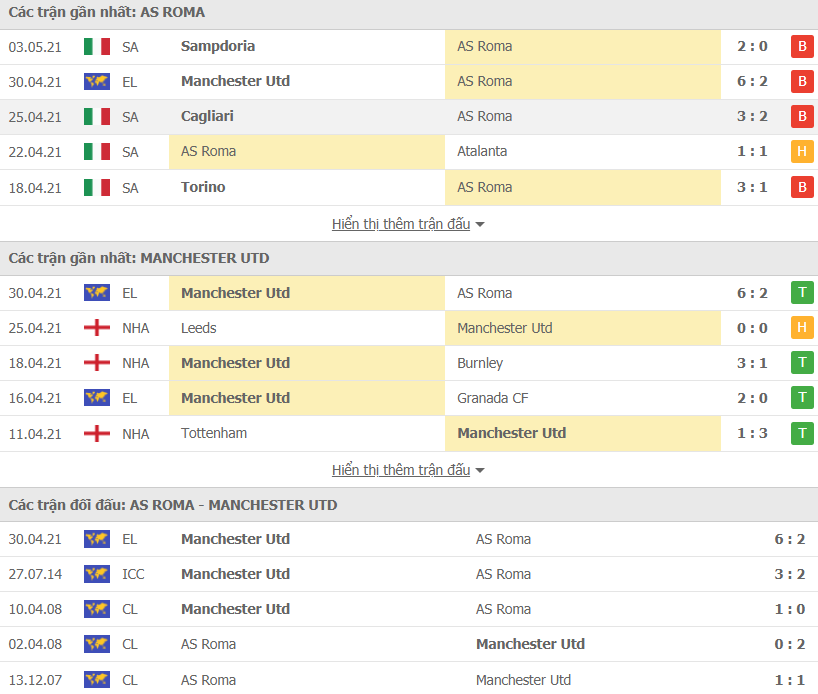818x694 pixels.
Task: Click the orange H badge for Atalanta match
Action: pos(800,152)
